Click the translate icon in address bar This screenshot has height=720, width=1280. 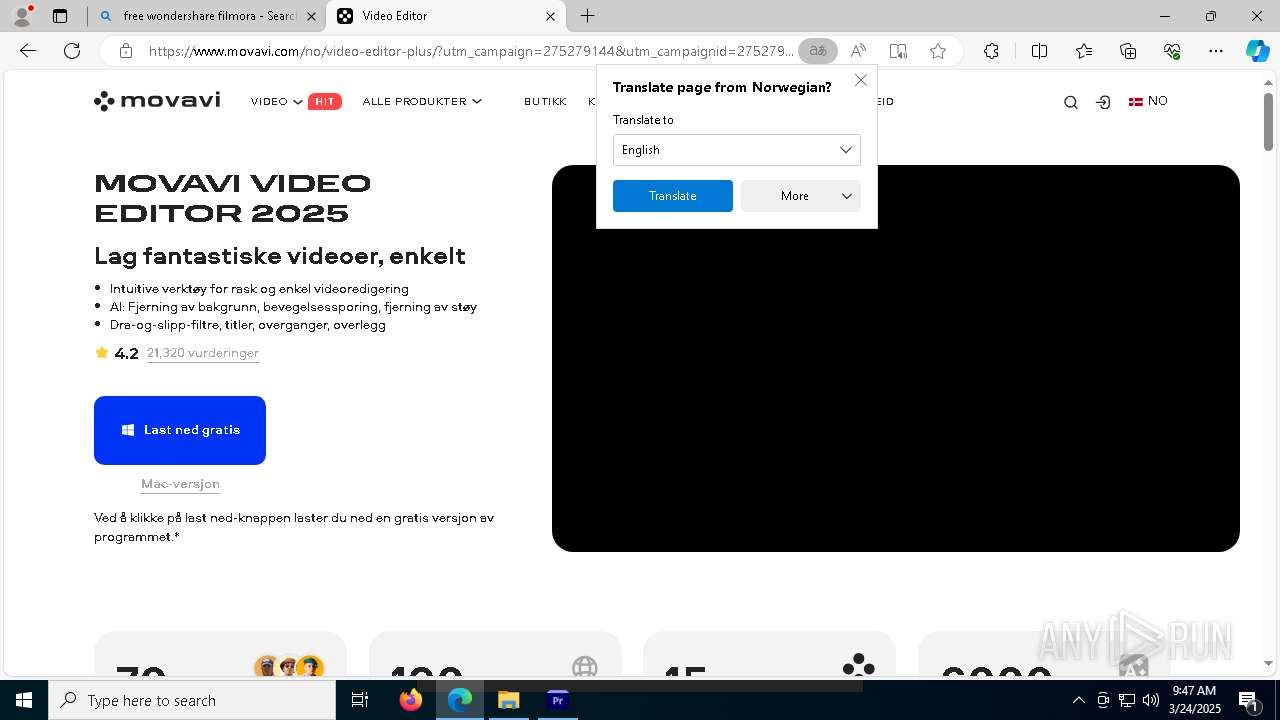pyautogui.click(x=818, y=51)
